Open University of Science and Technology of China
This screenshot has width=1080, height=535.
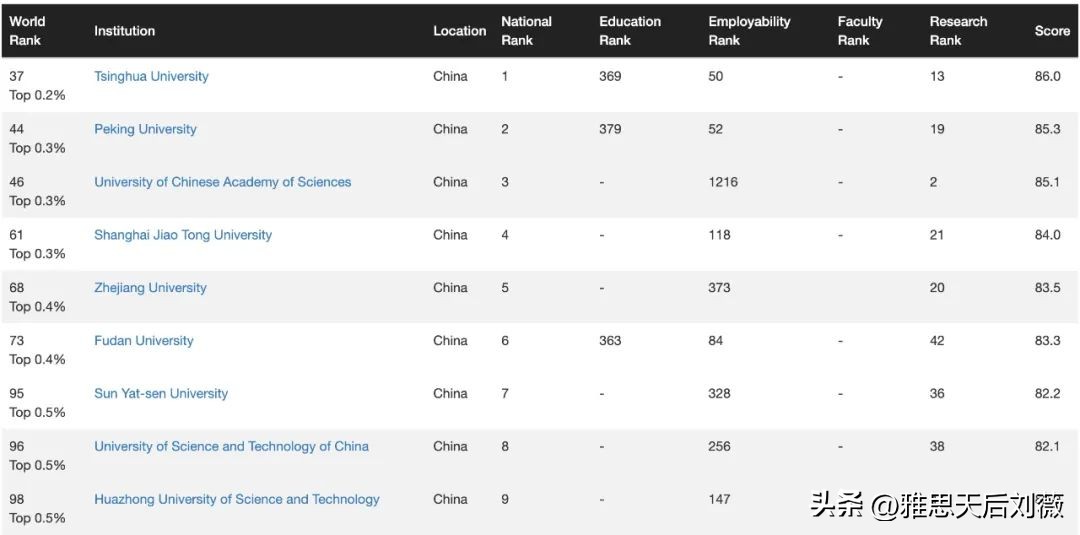pos(231,447)
